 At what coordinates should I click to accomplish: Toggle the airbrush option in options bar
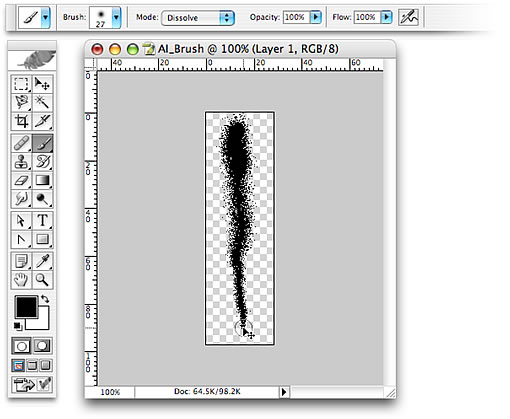pos(409,17)
